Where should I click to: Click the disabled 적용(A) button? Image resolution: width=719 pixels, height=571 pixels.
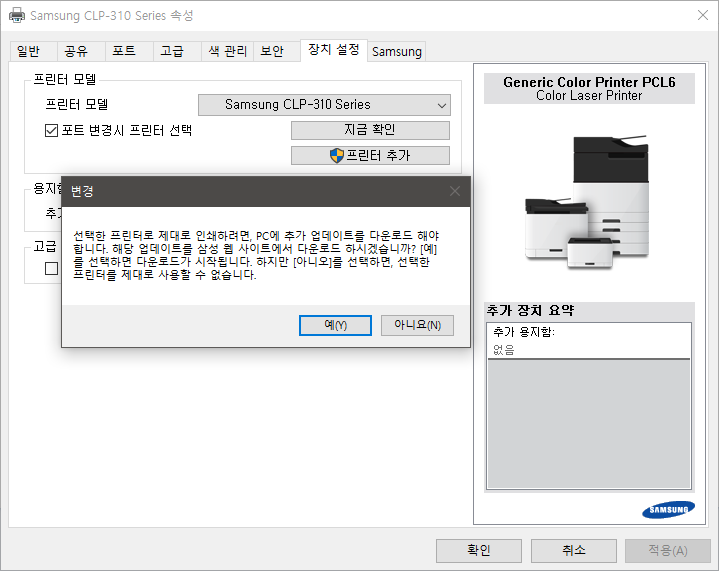[x=668, y=550]
